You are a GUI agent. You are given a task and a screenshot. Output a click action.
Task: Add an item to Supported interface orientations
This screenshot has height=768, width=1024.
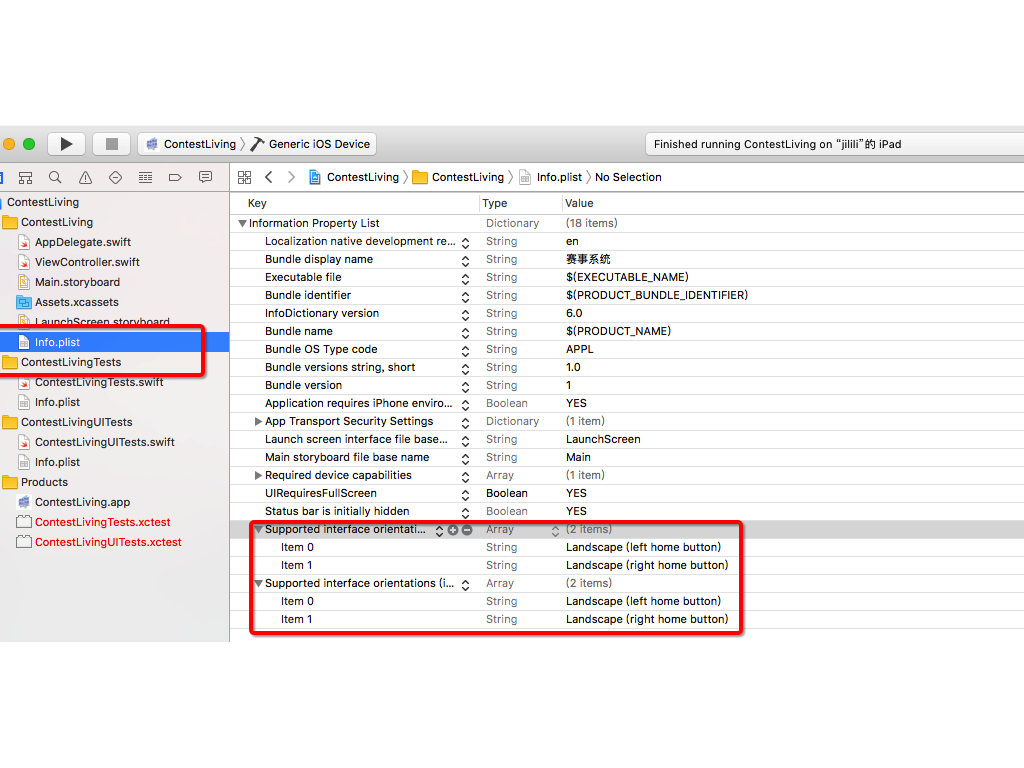coord(452,529)
